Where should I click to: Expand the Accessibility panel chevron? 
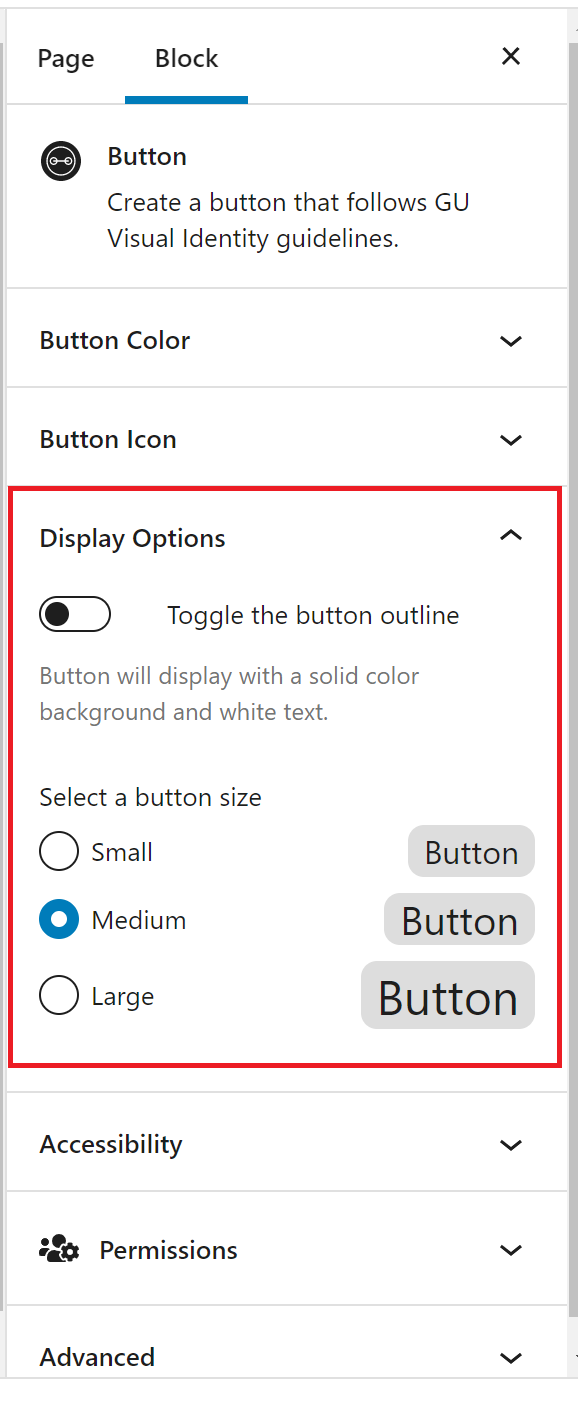pos(511,1145)
